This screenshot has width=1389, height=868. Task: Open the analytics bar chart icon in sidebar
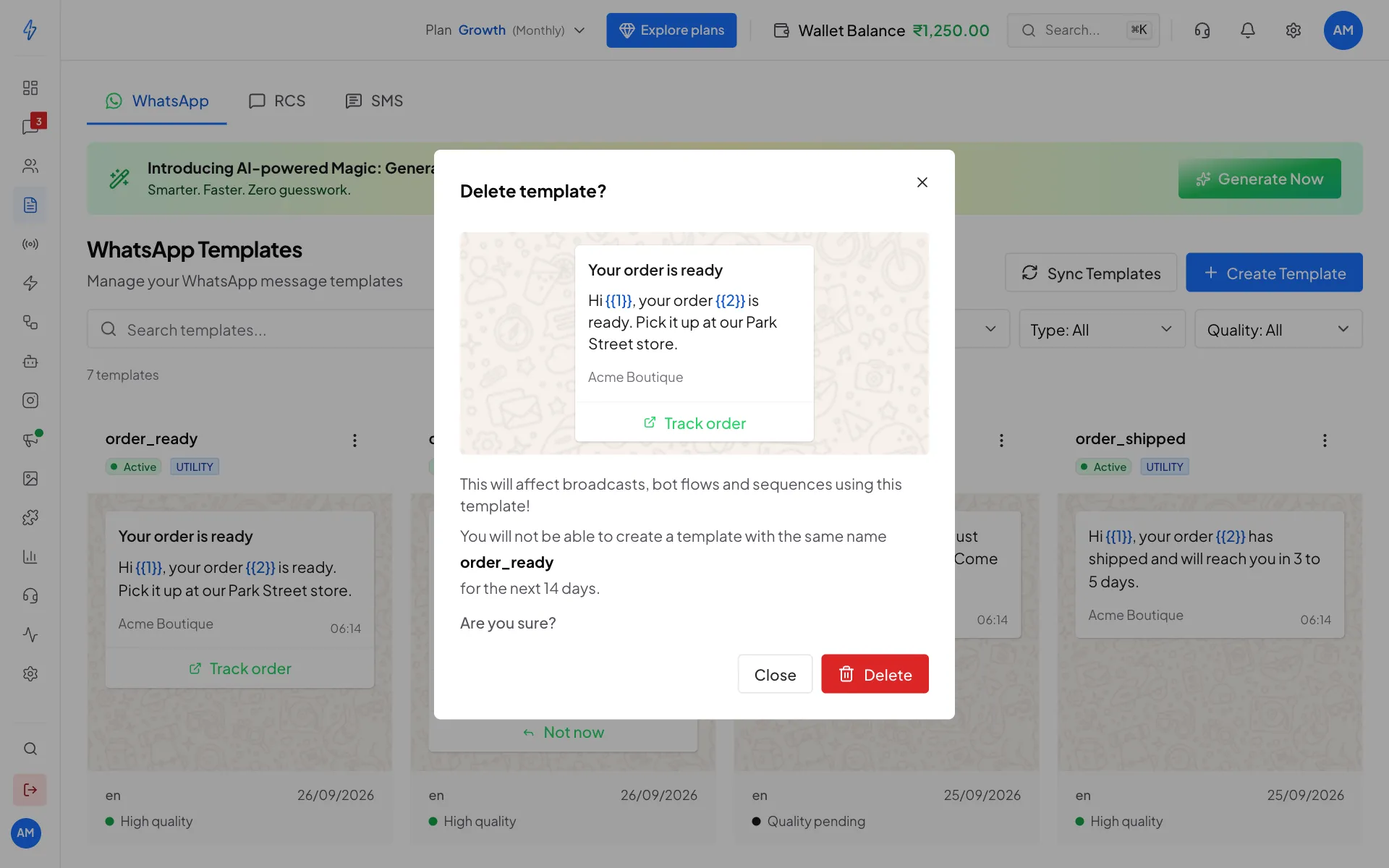coord(30,556)
